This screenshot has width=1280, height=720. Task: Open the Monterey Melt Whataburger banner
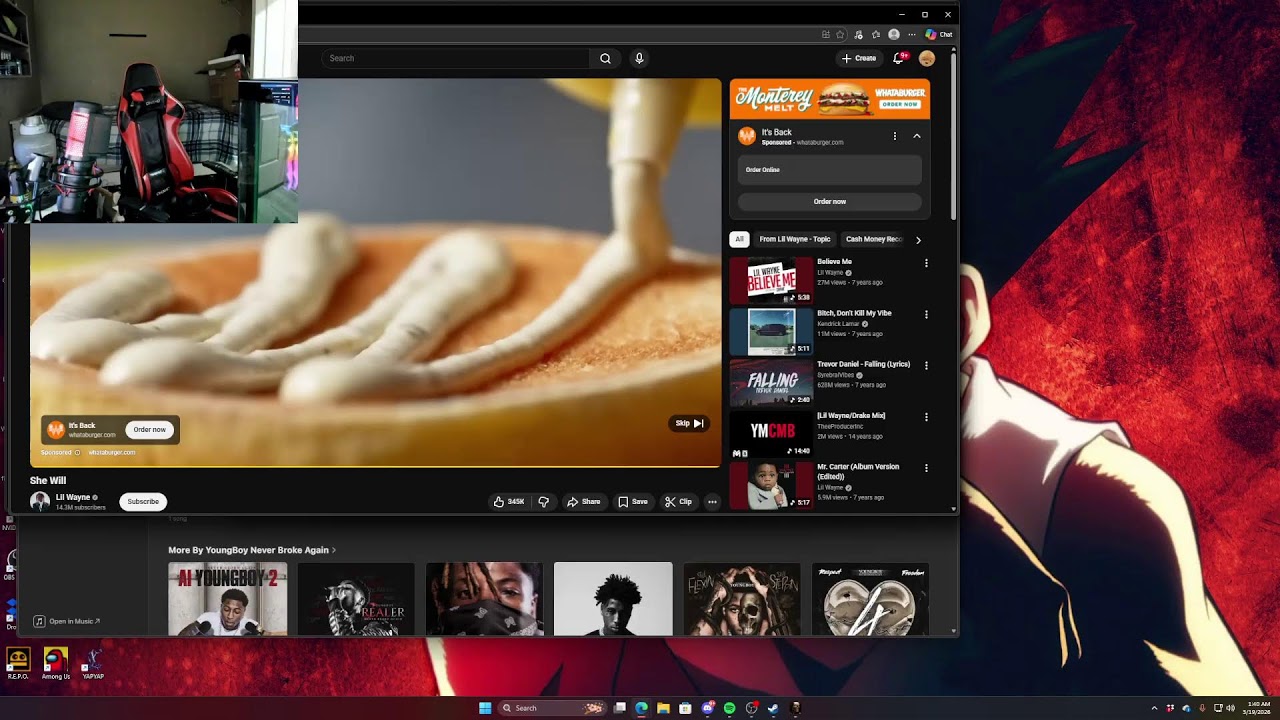pyautogui.click(x=830, y=99)
